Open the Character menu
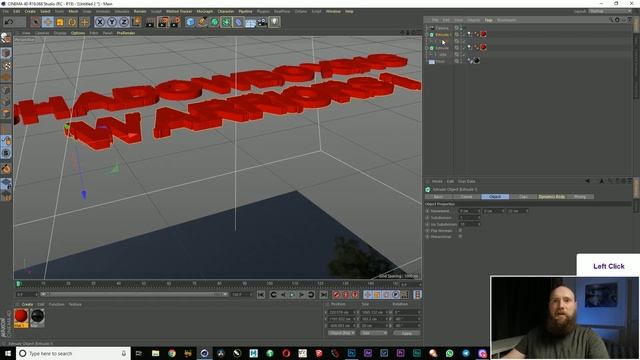This screenshot has width=640, height=360. tap(226, 11)
